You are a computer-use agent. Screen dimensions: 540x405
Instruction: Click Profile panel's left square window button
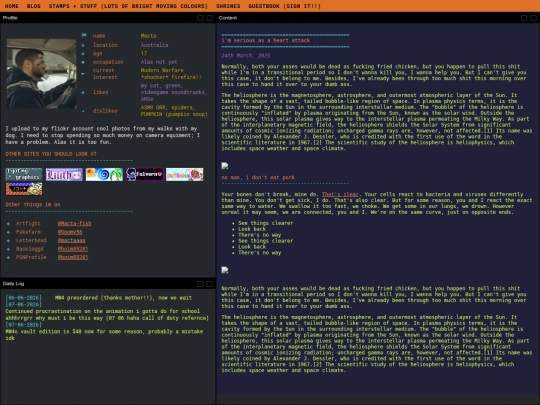tap(200, 18)
